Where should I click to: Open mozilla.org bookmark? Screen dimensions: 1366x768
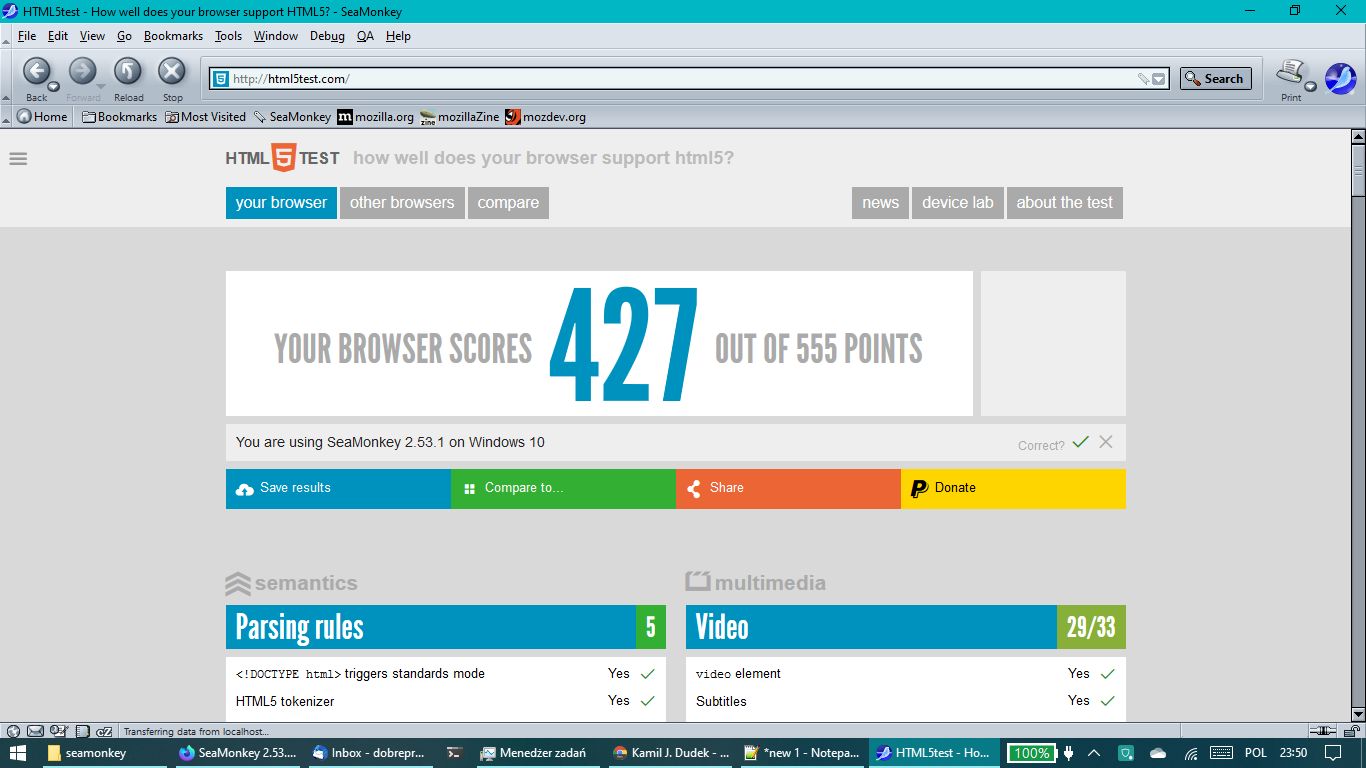[x=375, y=116]
